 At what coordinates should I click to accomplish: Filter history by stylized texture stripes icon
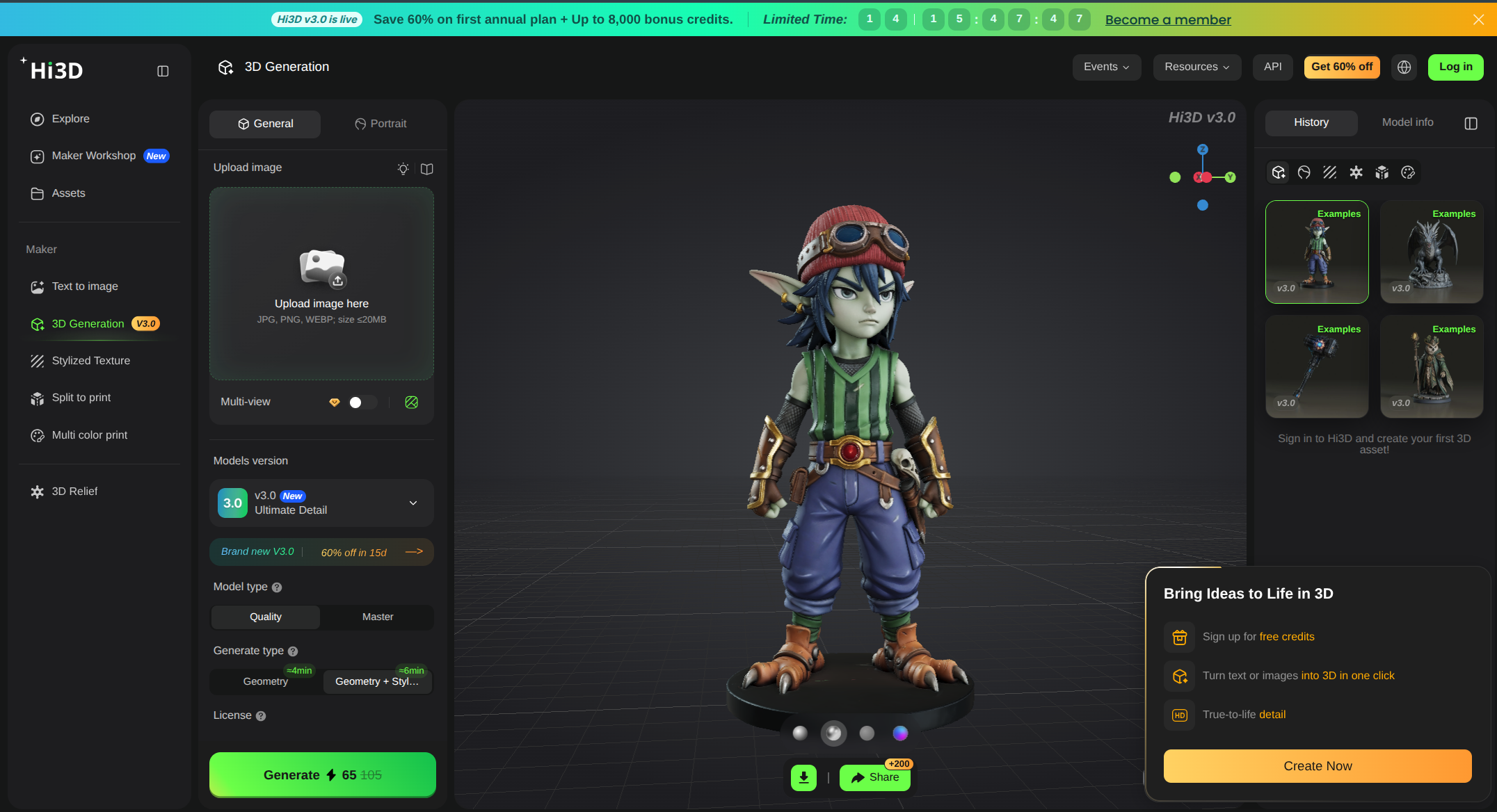[x=1330, y=172]
